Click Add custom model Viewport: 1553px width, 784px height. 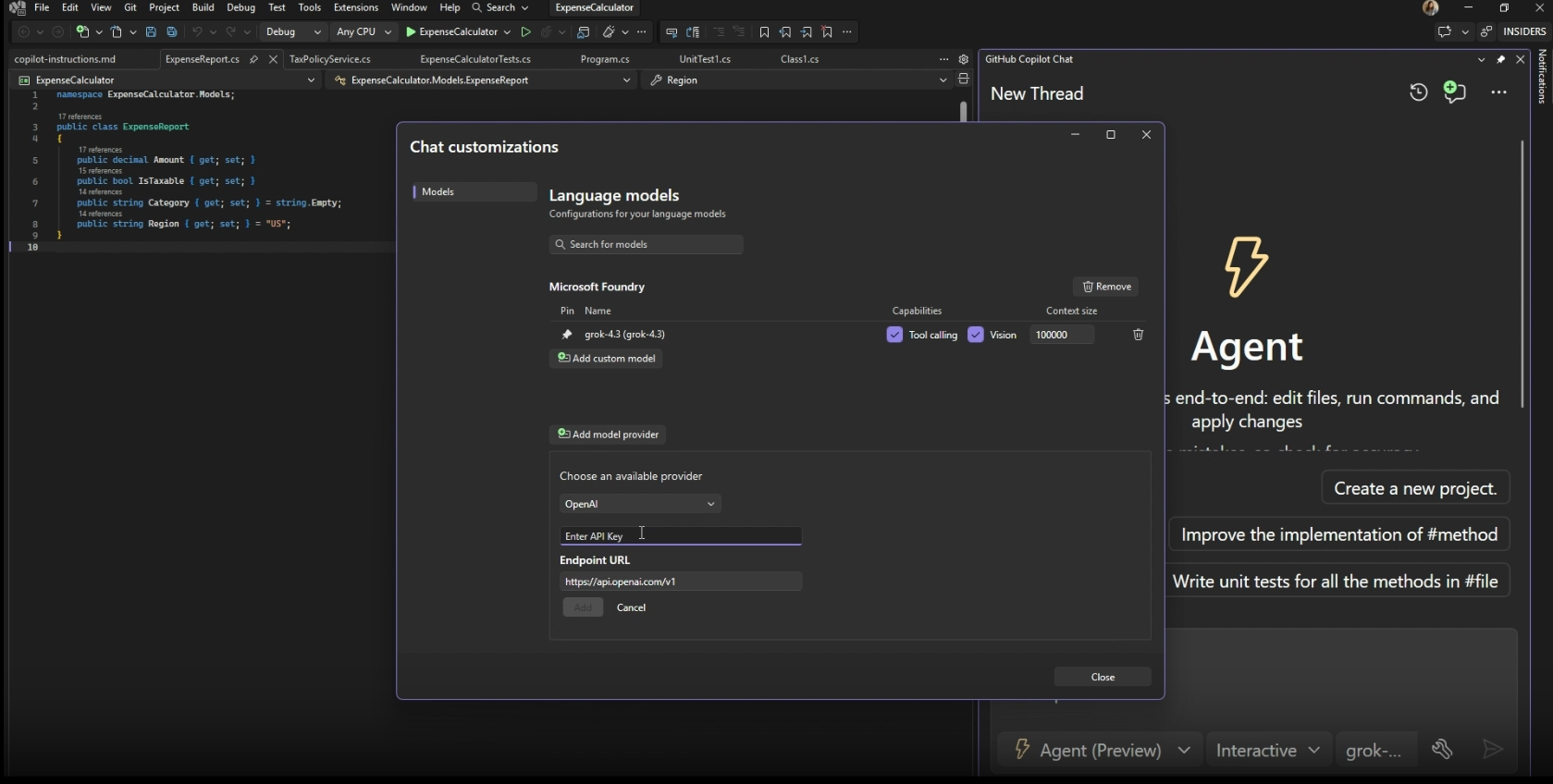coord(606,359)
